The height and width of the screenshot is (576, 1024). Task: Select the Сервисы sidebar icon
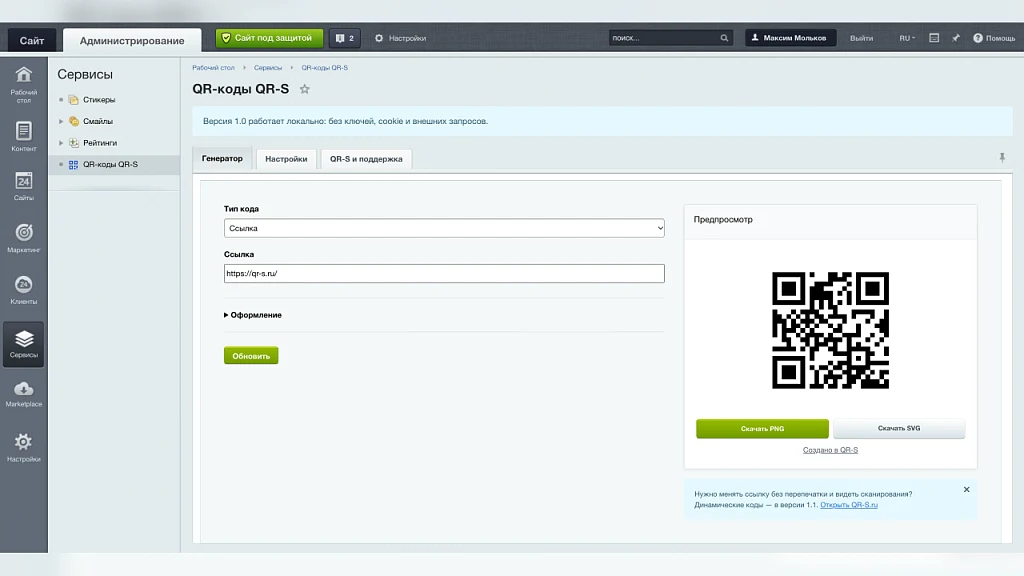point(24,344)
